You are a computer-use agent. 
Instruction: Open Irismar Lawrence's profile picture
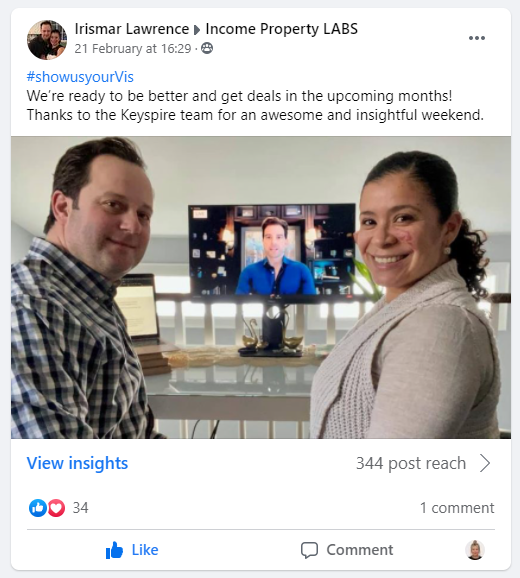(47, 40)
